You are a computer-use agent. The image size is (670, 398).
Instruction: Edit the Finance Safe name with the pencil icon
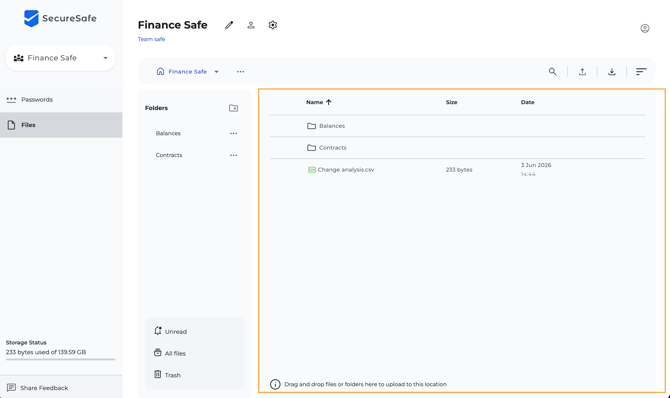click(x=229, y=25)
